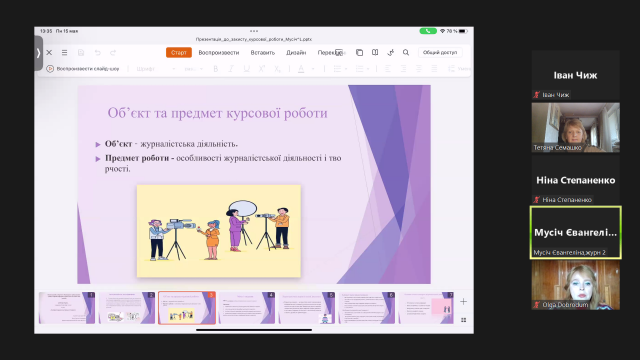Click the filename title of the presentation
Screen dimensions: 640x360
click(254, 40)
